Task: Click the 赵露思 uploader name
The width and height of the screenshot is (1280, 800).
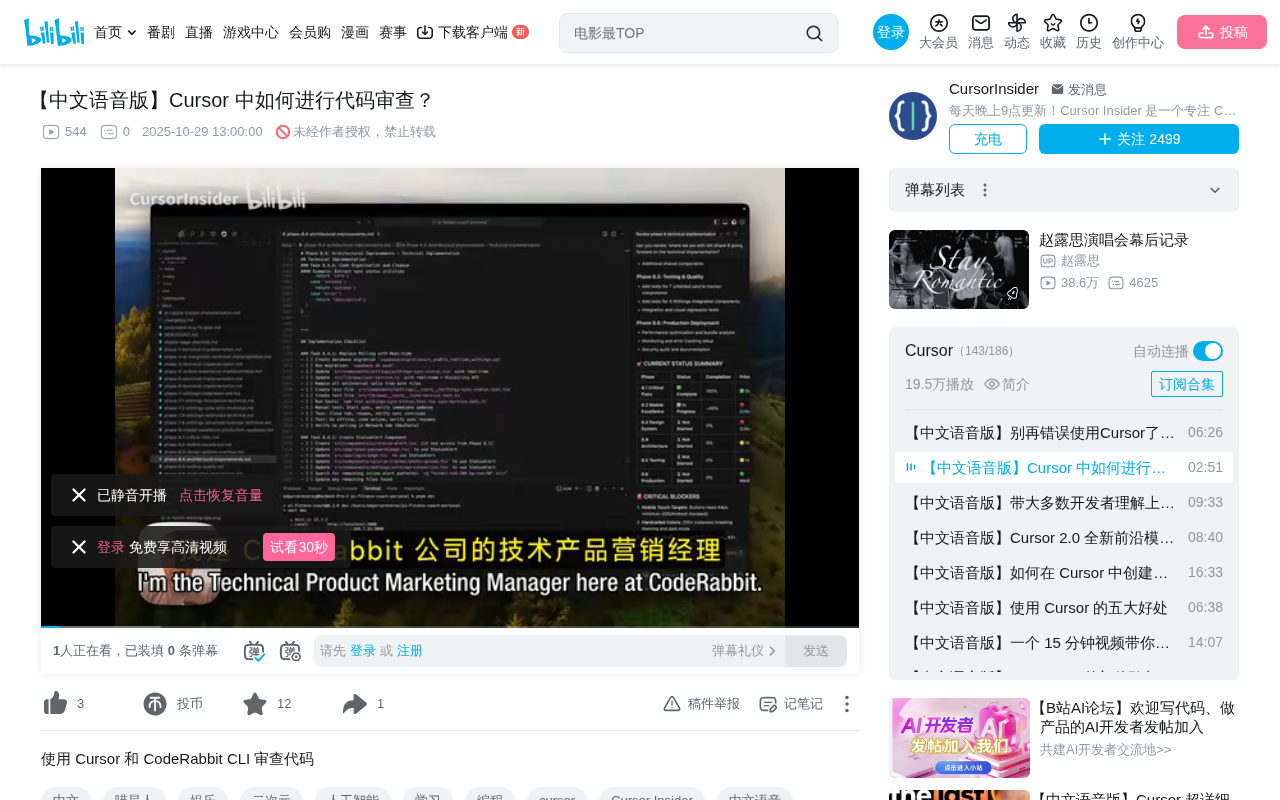Action: (x=1080, y=261)
